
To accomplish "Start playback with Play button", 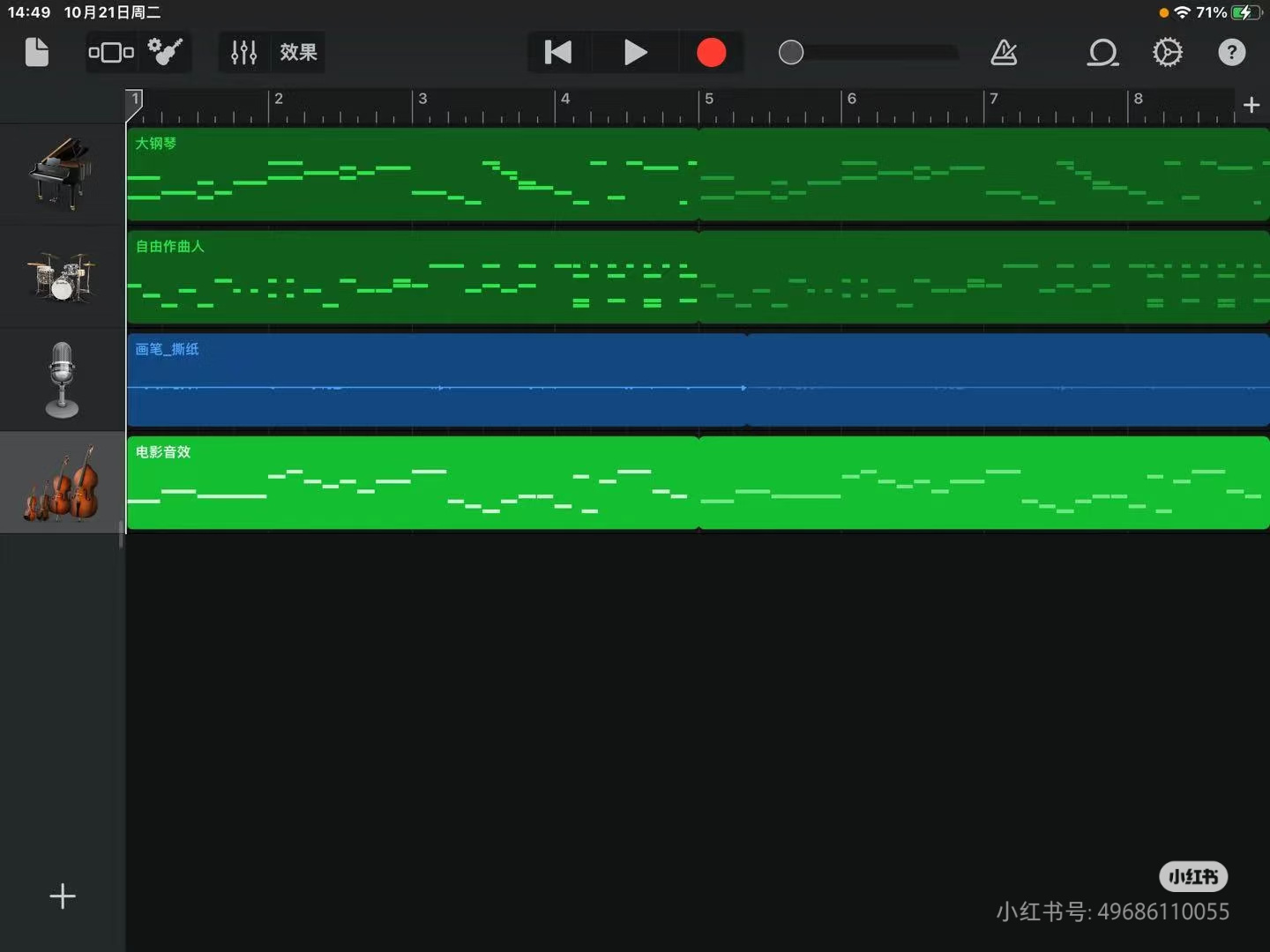I will pyautogui.click(x=635, y=52).
